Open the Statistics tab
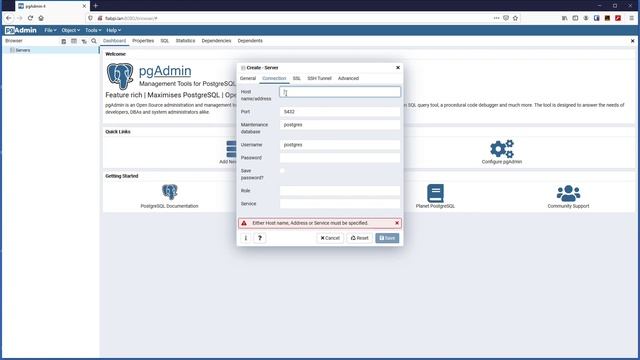This screenshot has height=360, width=640. point(185,41)
